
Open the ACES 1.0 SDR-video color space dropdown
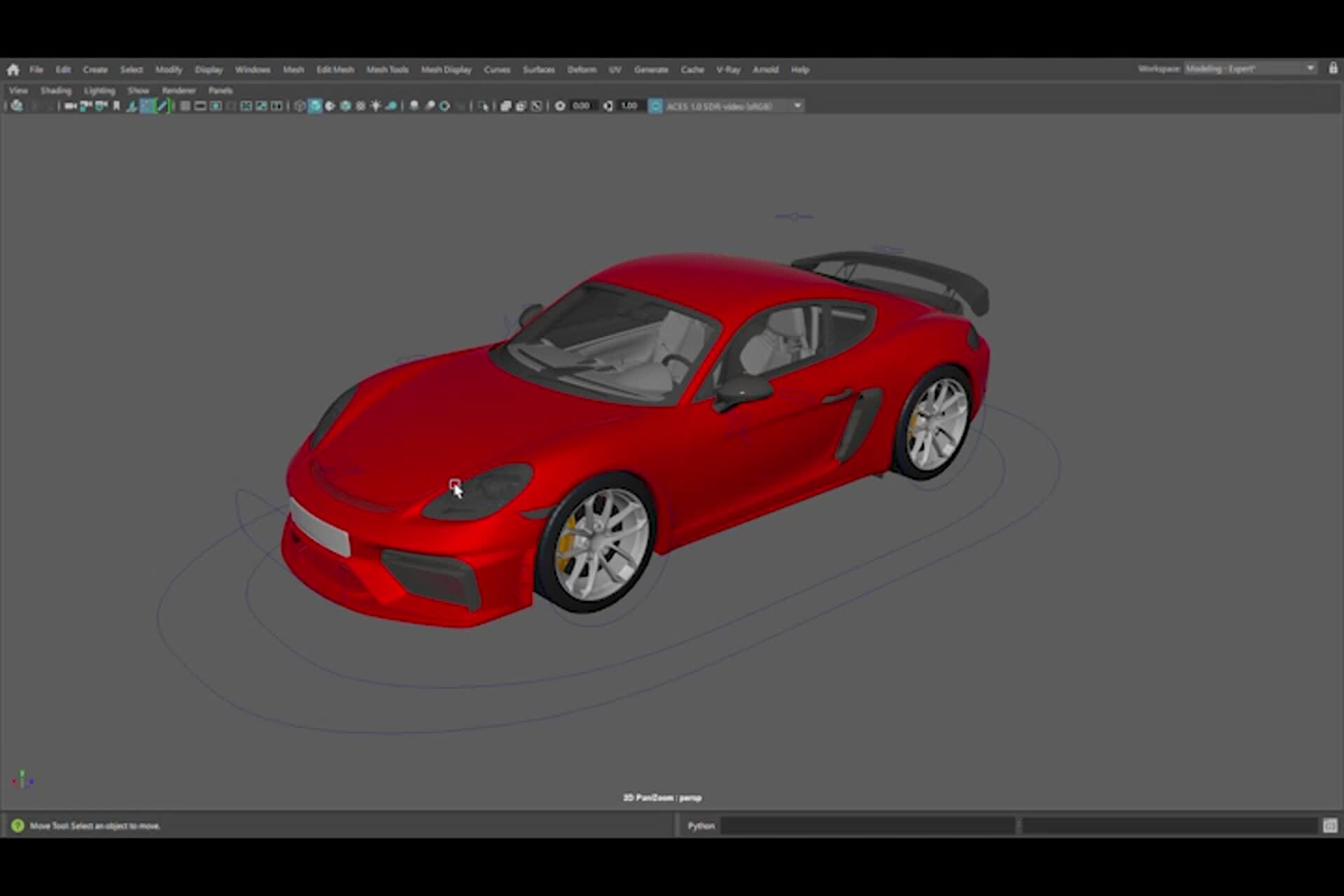tap(798, 106)
